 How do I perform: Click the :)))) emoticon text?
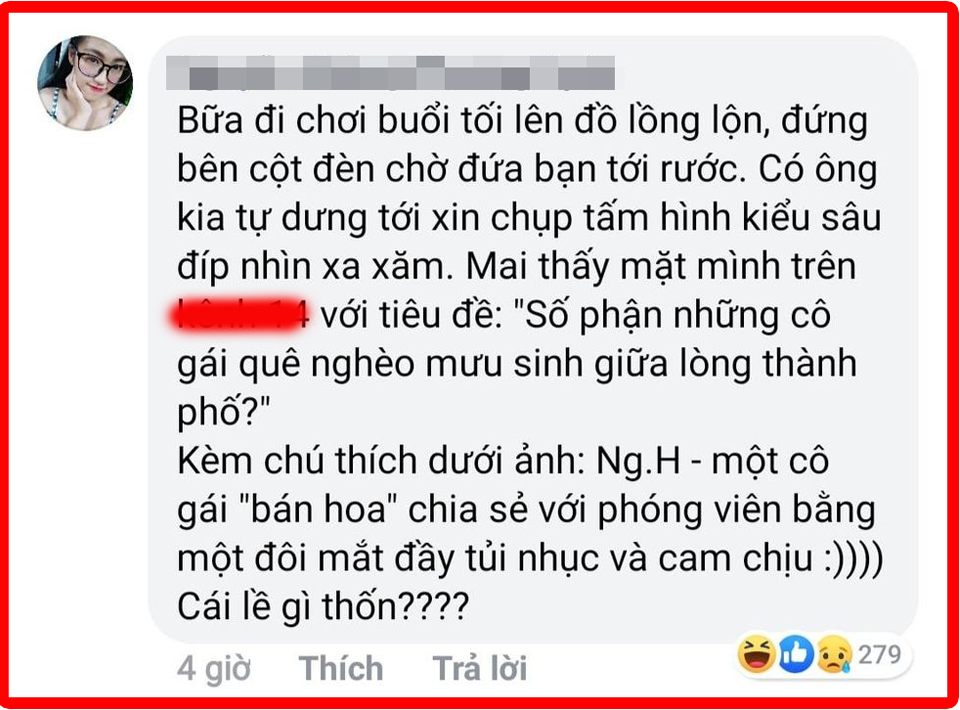[853, 559]
